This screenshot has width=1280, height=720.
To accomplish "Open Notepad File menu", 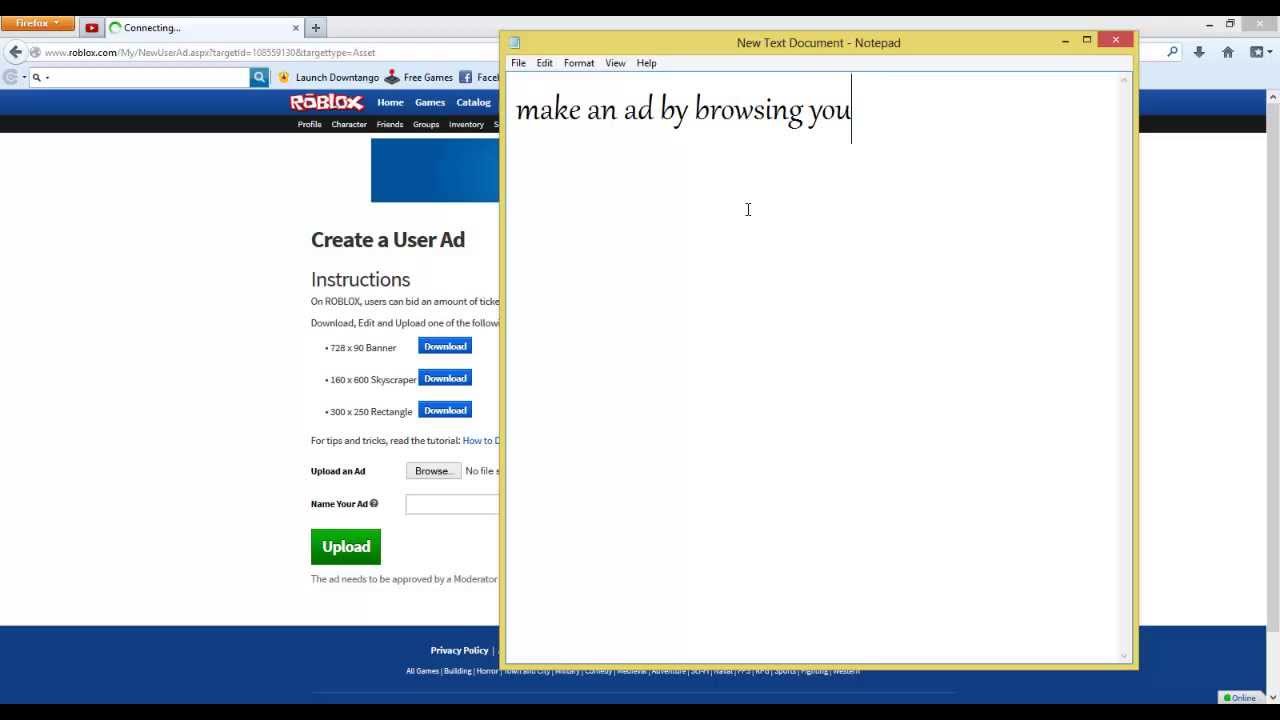I will pyautogui.click(x=518, y=63).
